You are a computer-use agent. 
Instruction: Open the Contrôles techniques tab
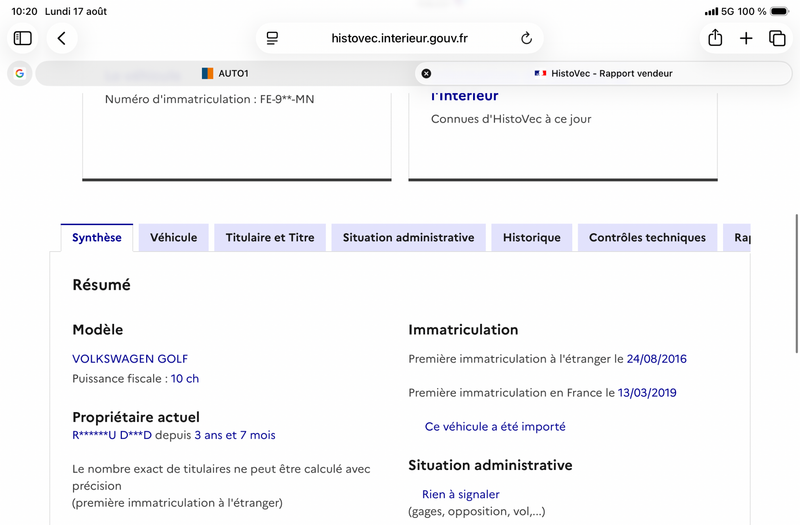647,238
